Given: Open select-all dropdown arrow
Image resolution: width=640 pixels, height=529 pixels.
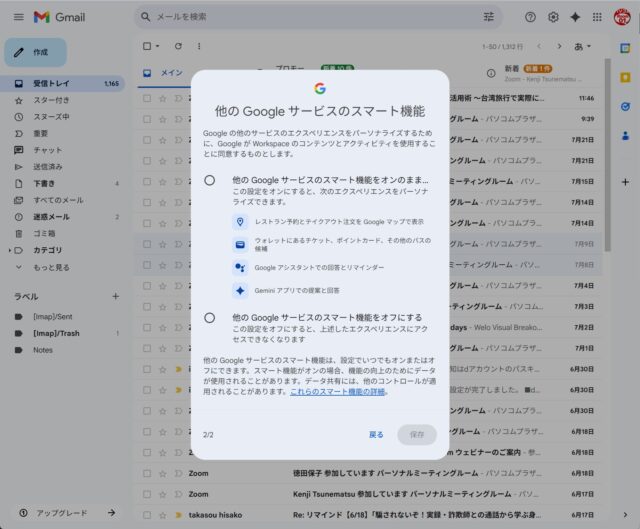Looking at the screenshot, I should coord(158,46).
